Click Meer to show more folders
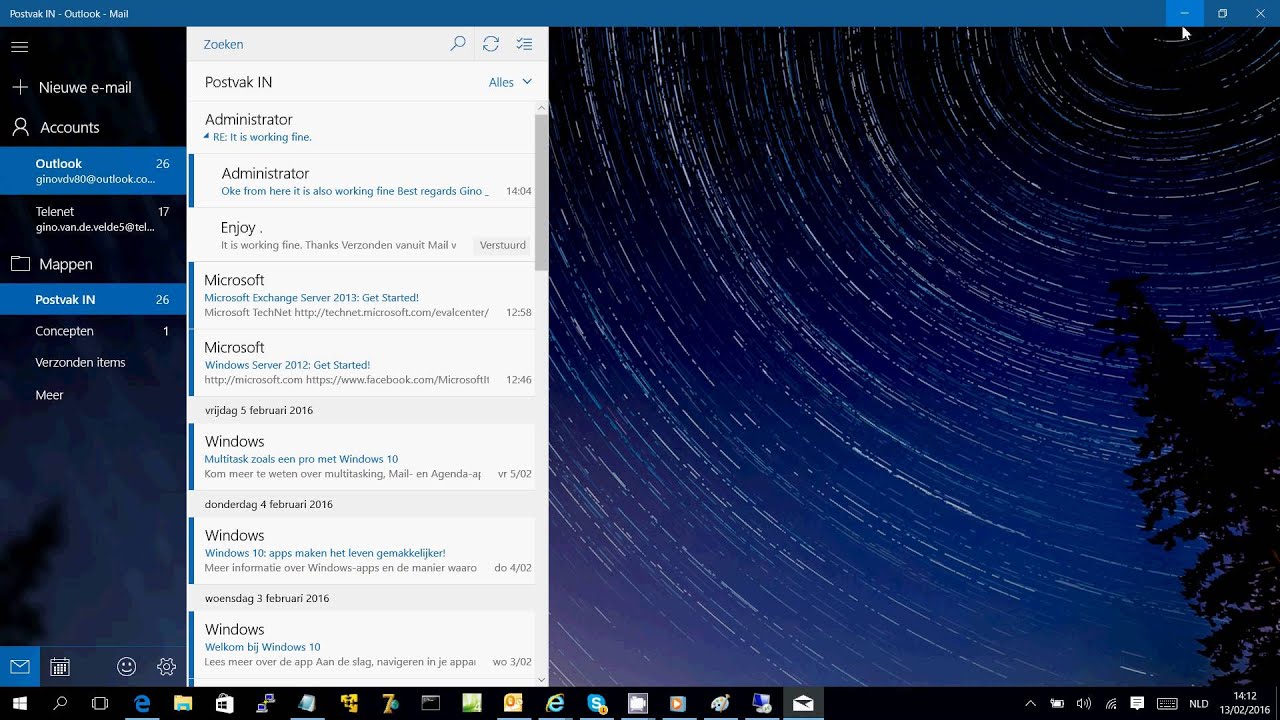 point(93,395)
